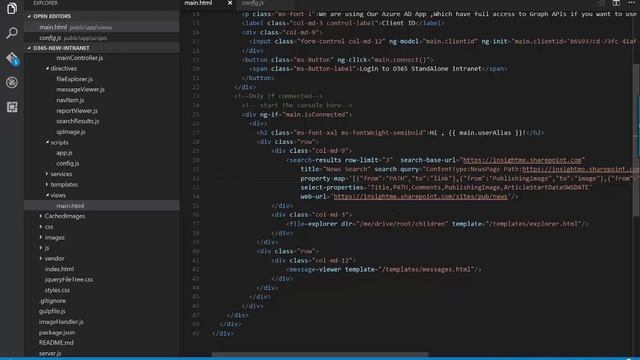Screen dimensions: 640x360
Task: Open imageHandler.js file
Action: [61, 322]
